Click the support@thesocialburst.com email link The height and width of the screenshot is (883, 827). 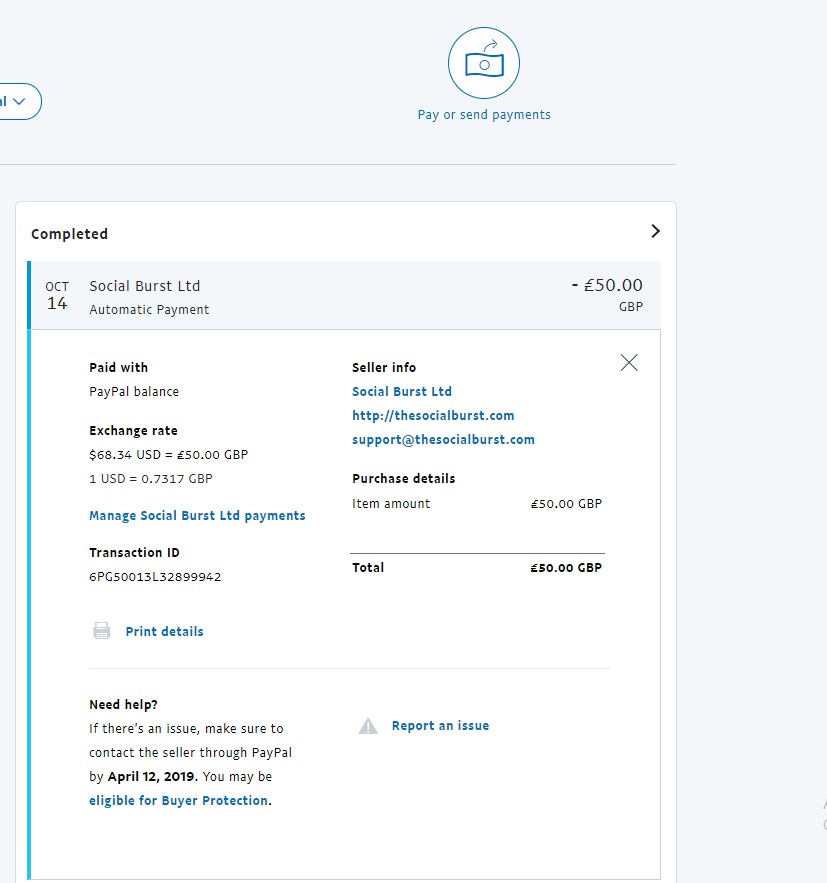tap(443, 440)
